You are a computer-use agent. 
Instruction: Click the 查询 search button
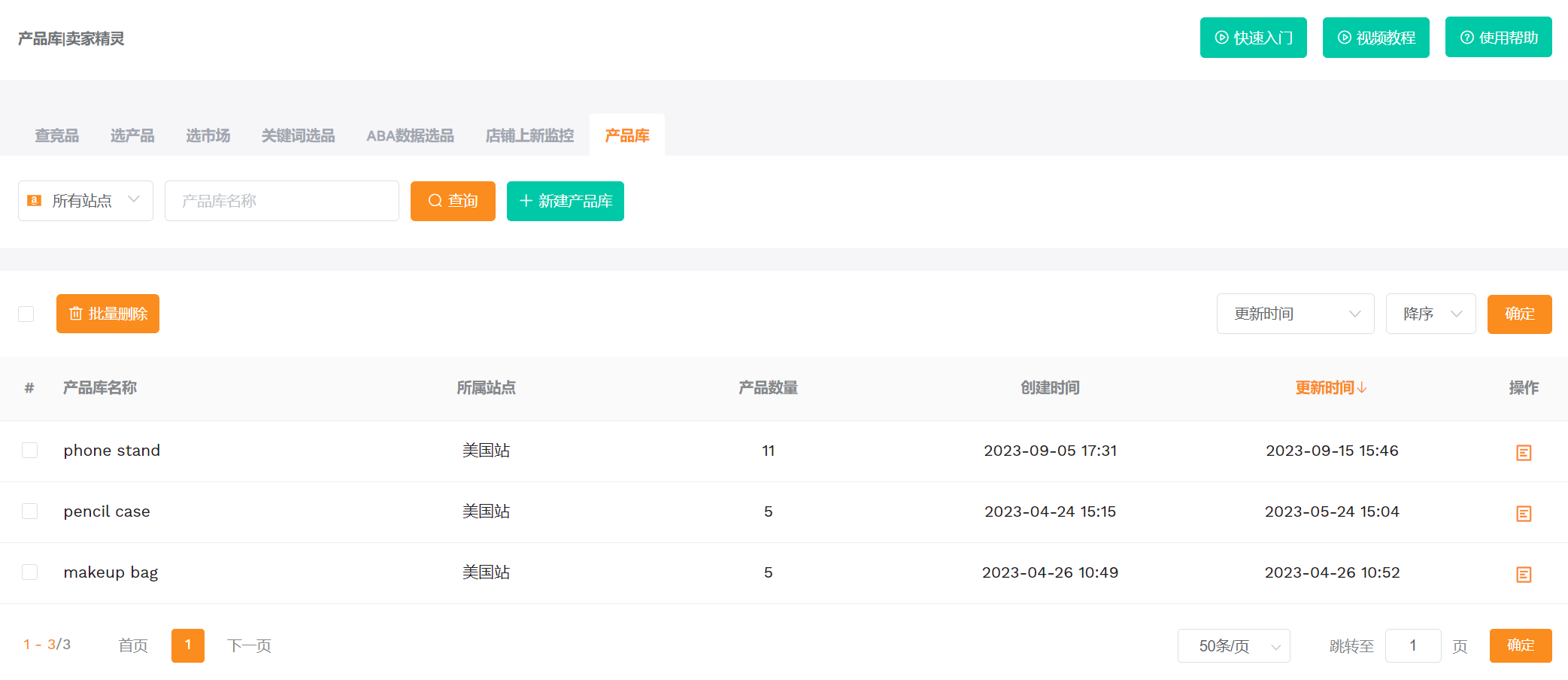(x=453, y=201)
